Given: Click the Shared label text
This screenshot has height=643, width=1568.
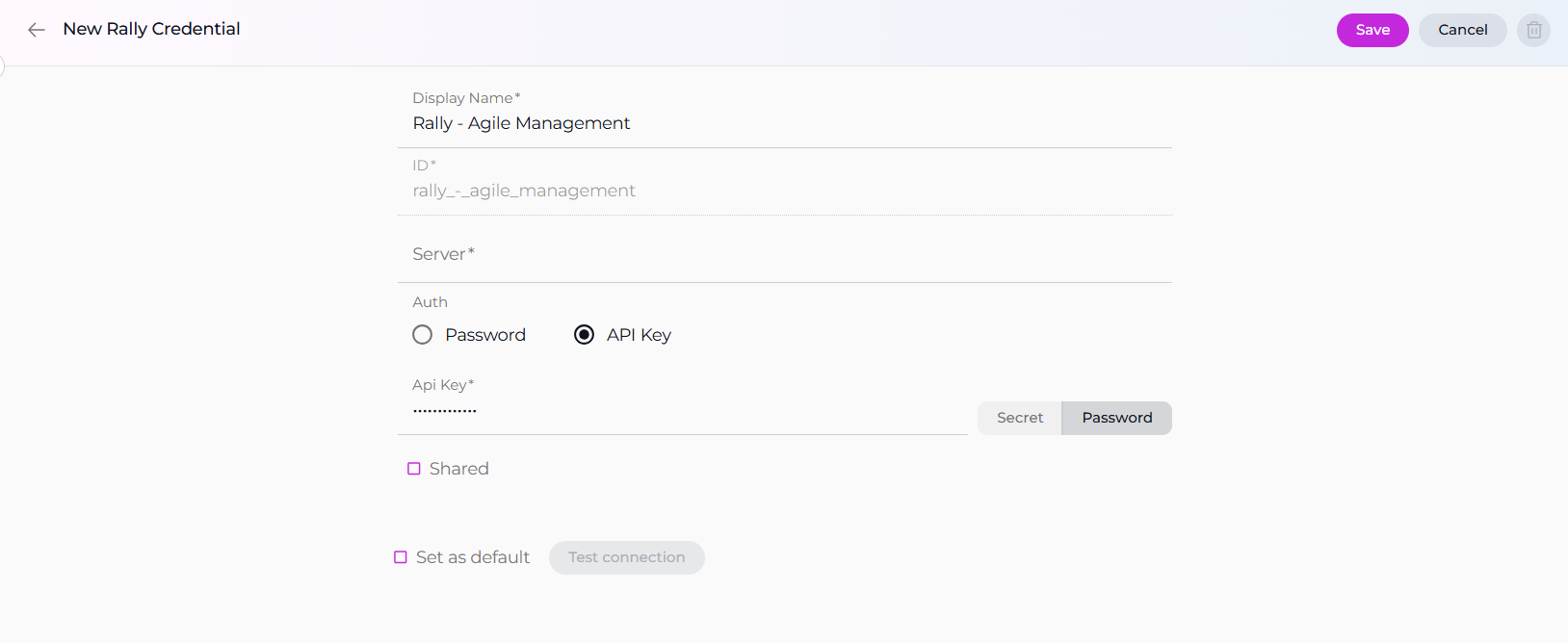Looking at the screenshot, I should 458,469.
